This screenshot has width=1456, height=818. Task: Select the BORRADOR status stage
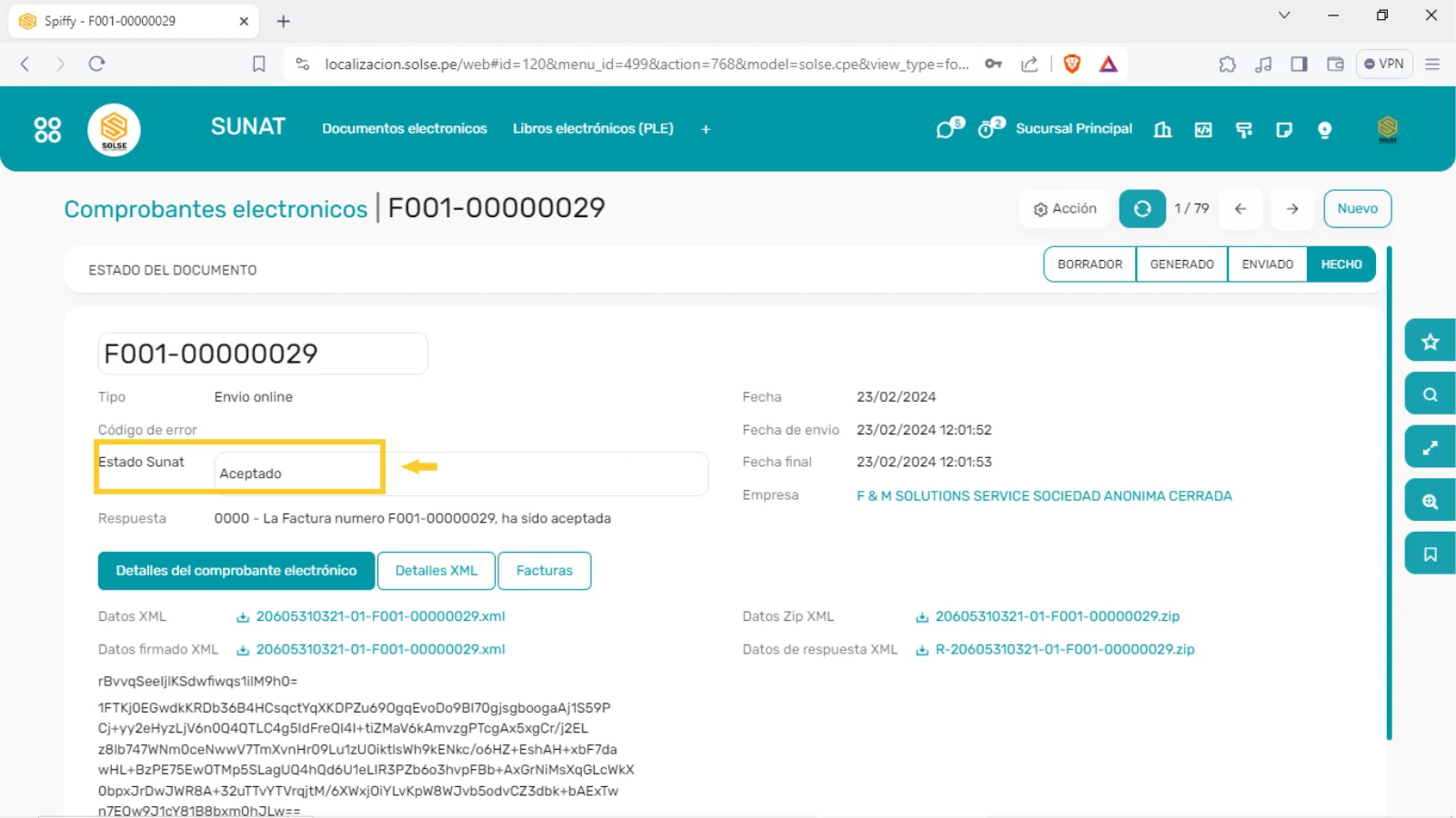pyautogui.click(x=1089, y=264)
